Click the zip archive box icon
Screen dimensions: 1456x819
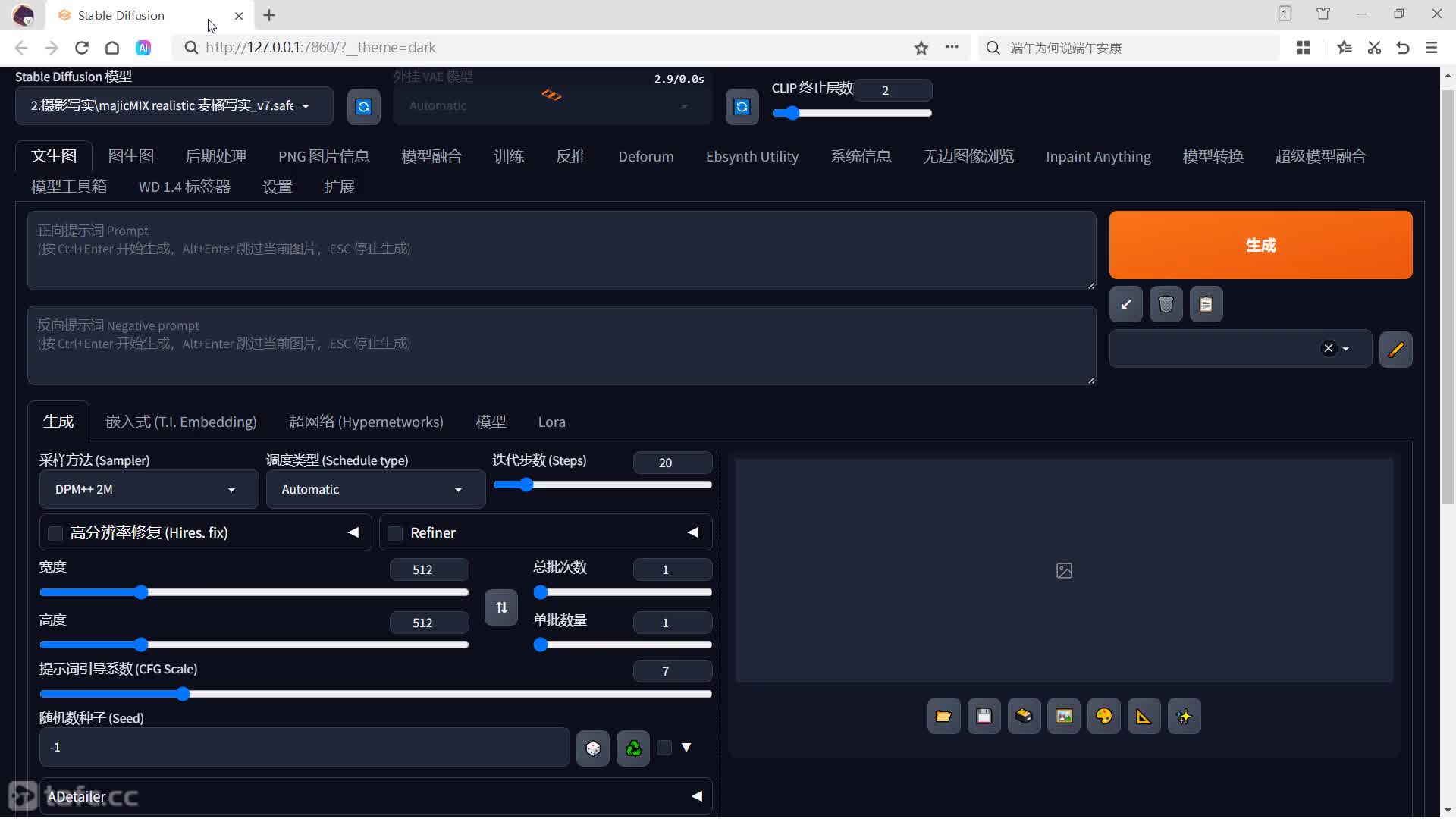coord(1024,717)
